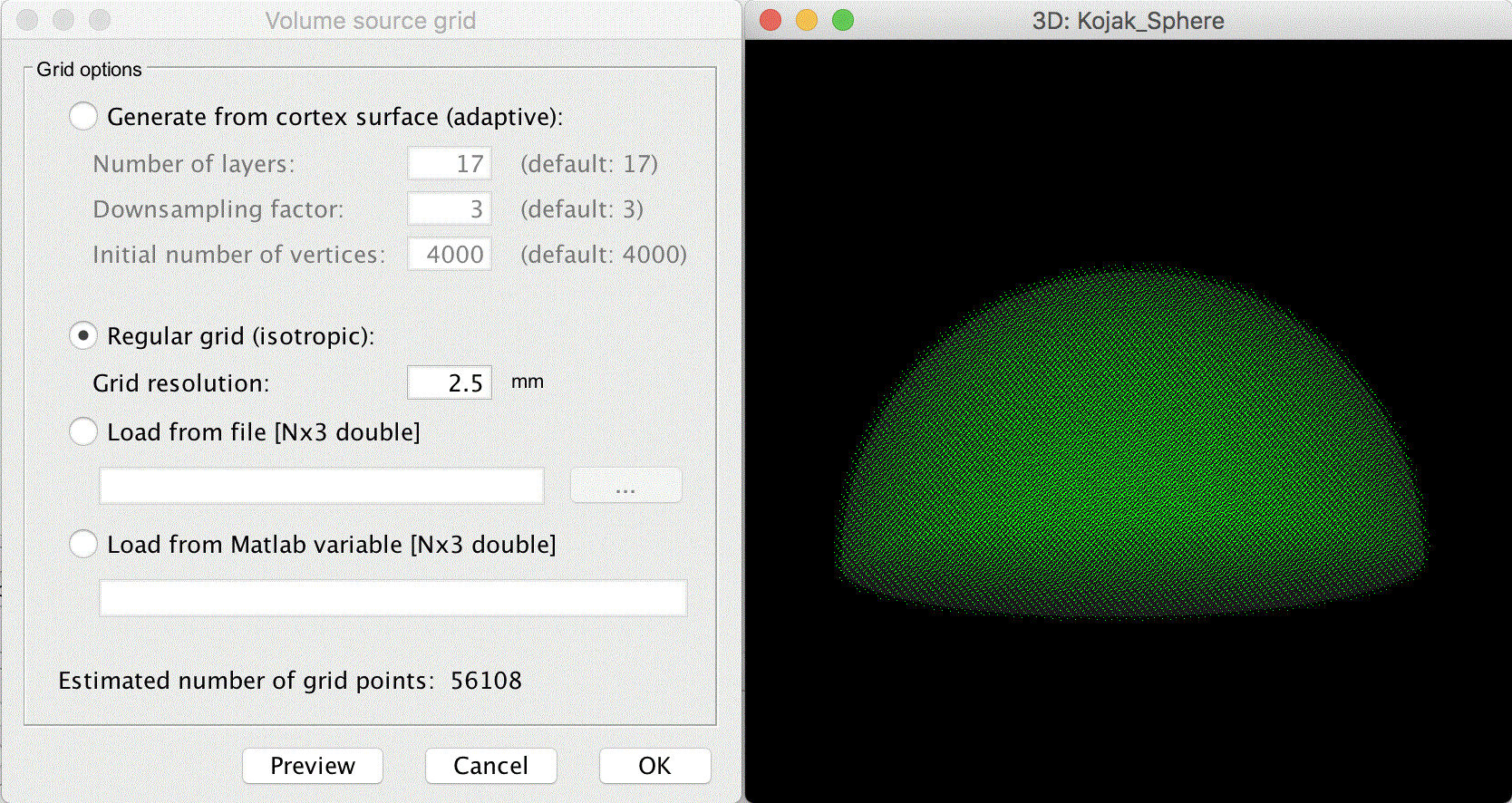
Task: Click the Grid resolution value box
Action: click(x=450, y=383)
